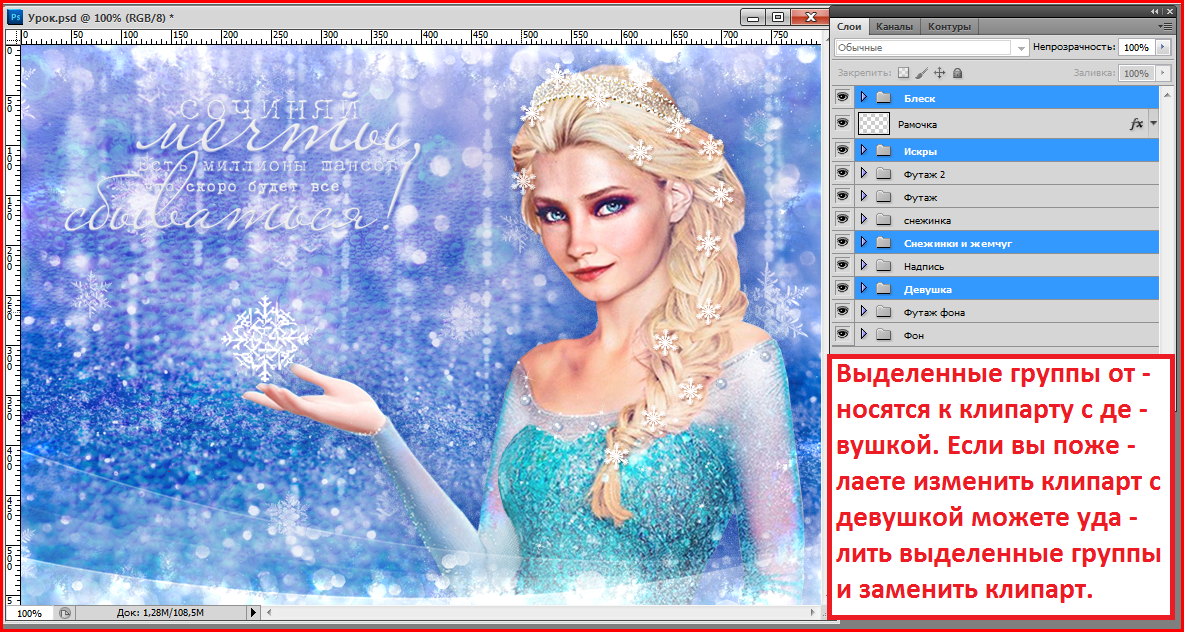Click the folder icon of the Фон group
The width and height of the screenshot is (1184, 632).
point(883,334)
